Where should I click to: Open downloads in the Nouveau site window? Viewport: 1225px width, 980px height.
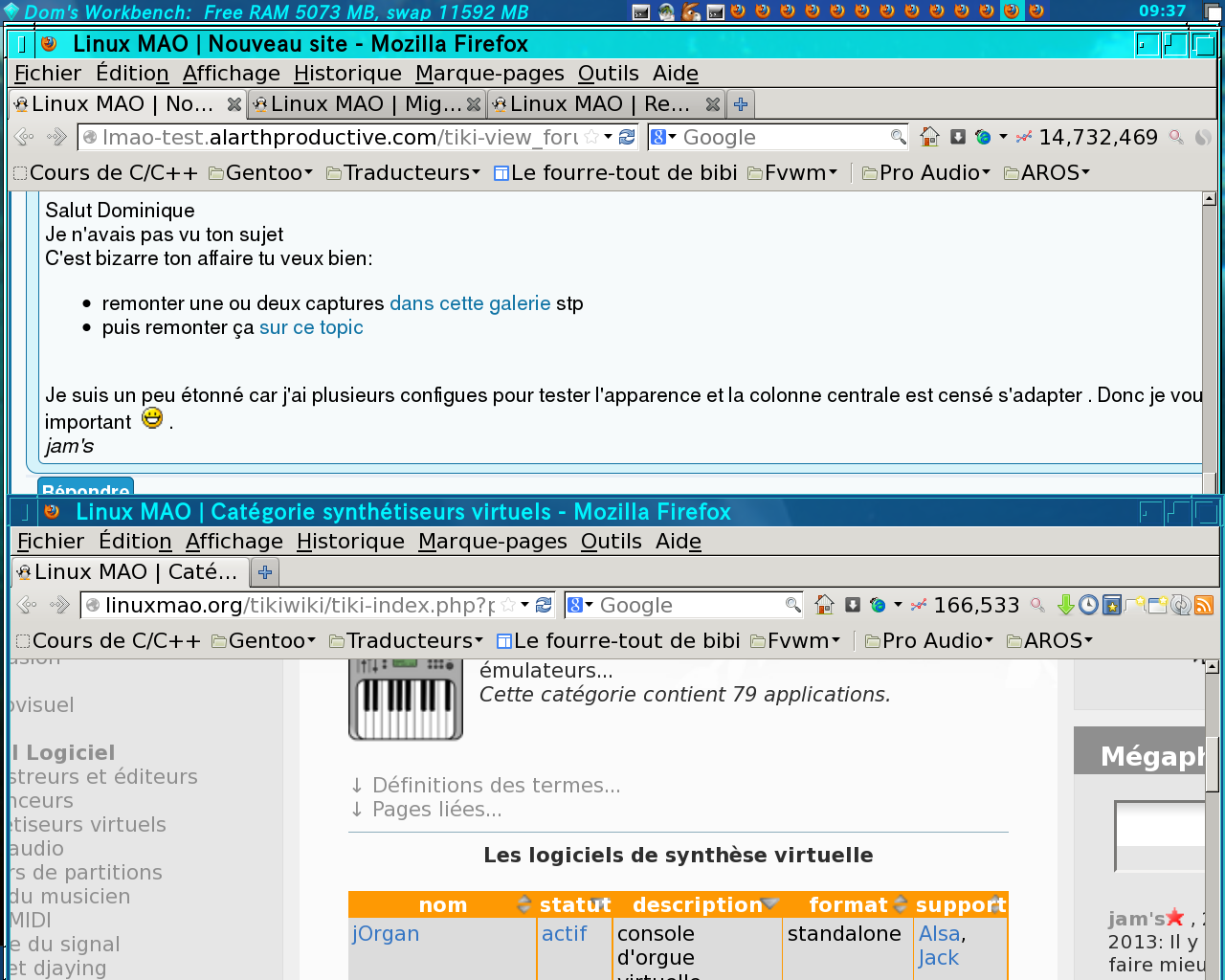pos(958,138)
